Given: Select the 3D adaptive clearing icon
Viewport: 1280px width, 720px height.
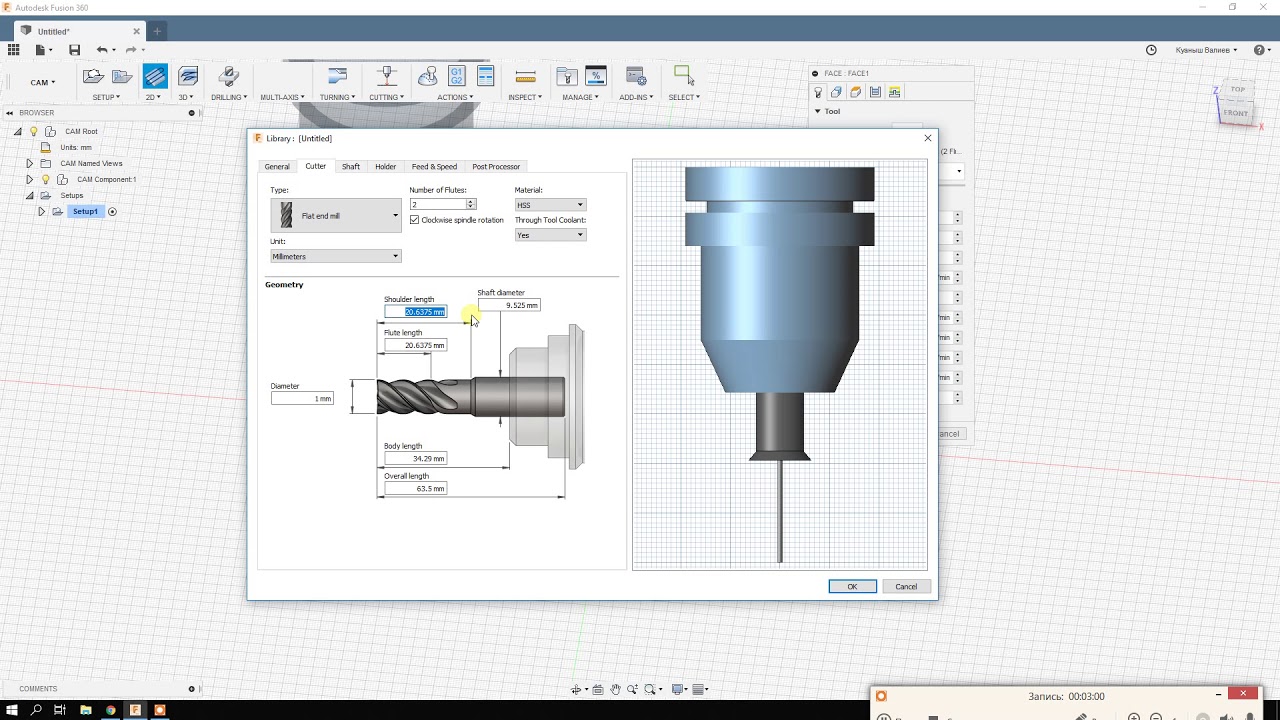Looking at the screenshot, I should [187, 76].
